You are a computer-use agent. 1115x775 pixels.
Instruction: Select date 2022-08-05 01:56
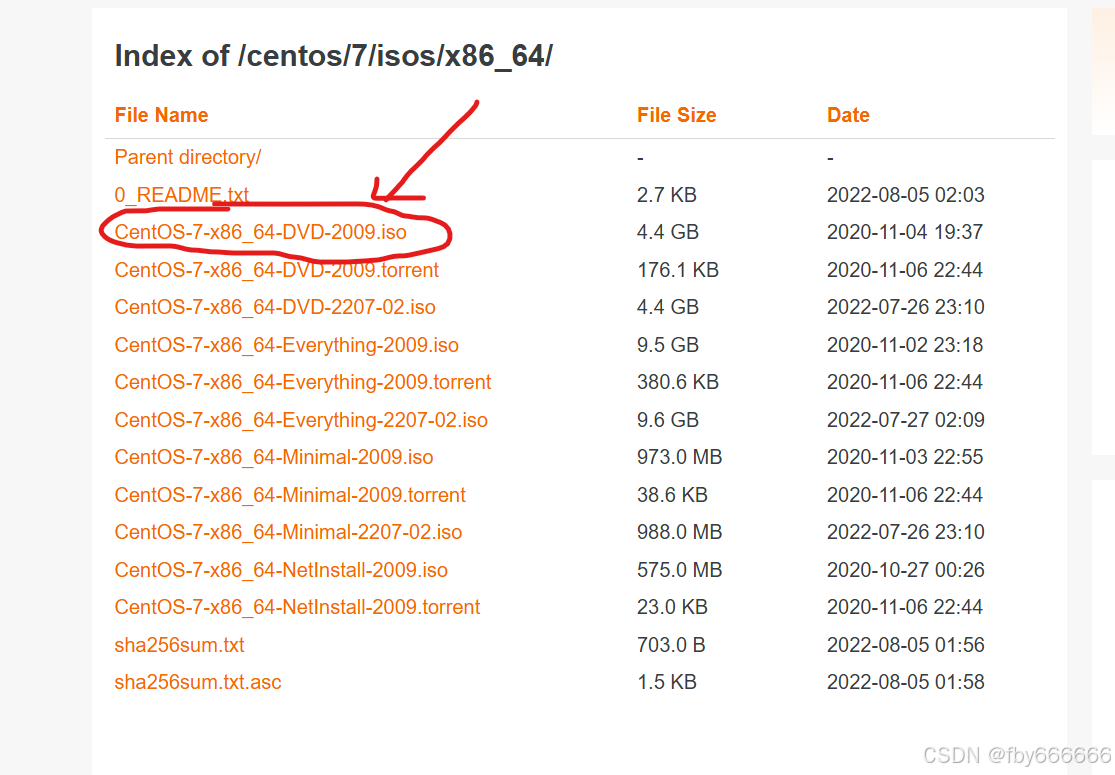(906, 645)
